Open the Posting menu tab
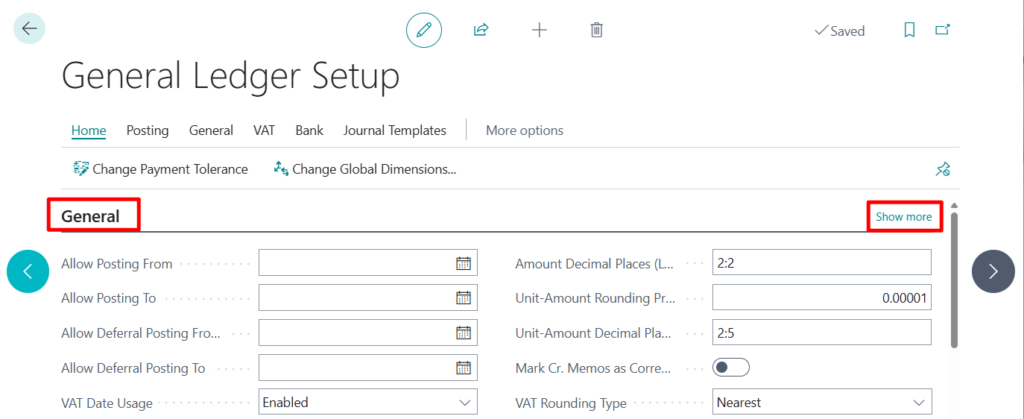Viewport: 1024px width, 419px height. coord(147,130)
